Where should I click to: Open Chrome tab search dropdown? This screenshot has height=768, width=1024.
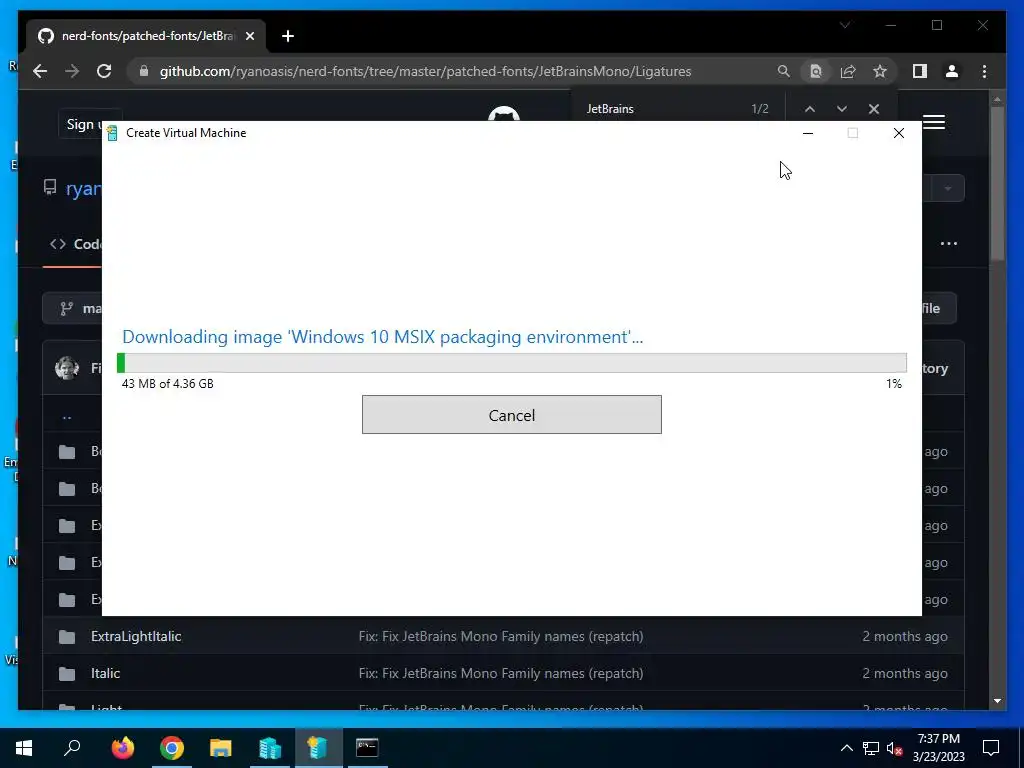click(x=844, y=25)
